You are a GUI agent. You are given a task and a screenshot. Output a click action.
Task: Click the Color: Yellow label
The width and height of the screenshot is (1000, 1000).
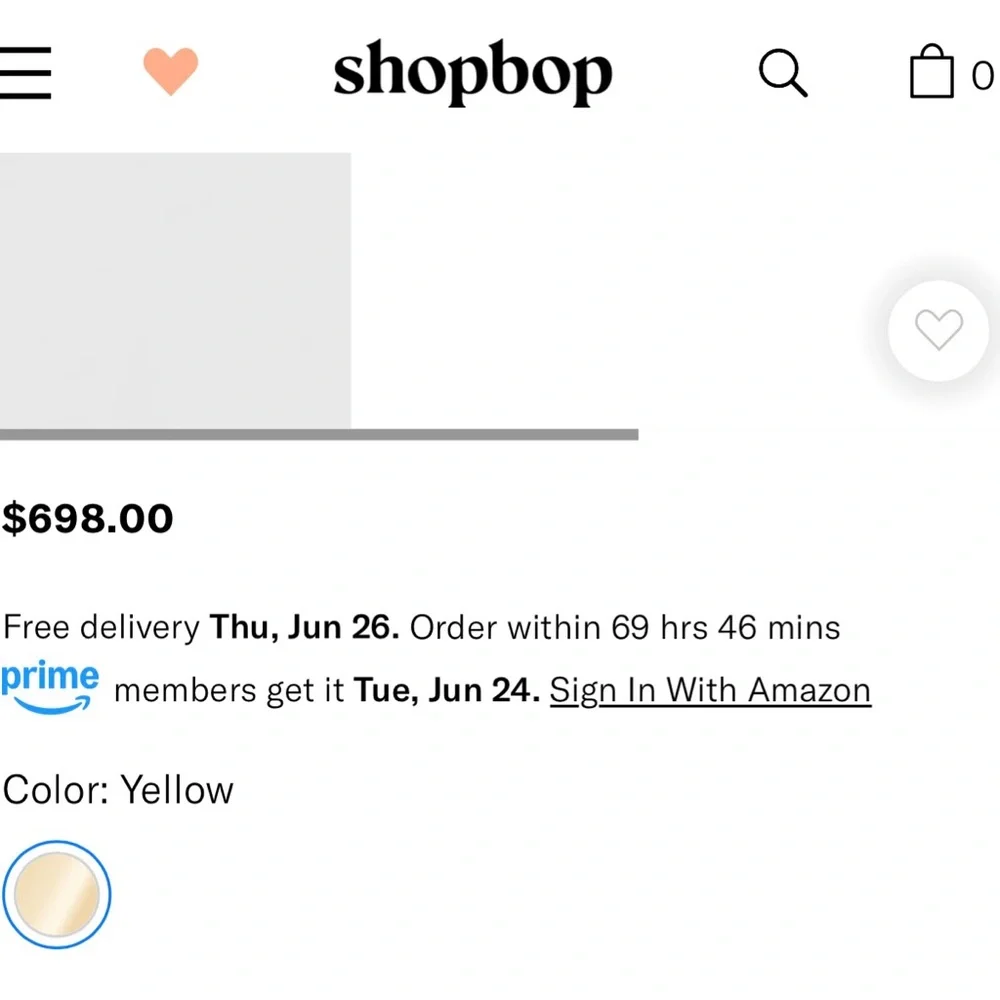[118, 790]
